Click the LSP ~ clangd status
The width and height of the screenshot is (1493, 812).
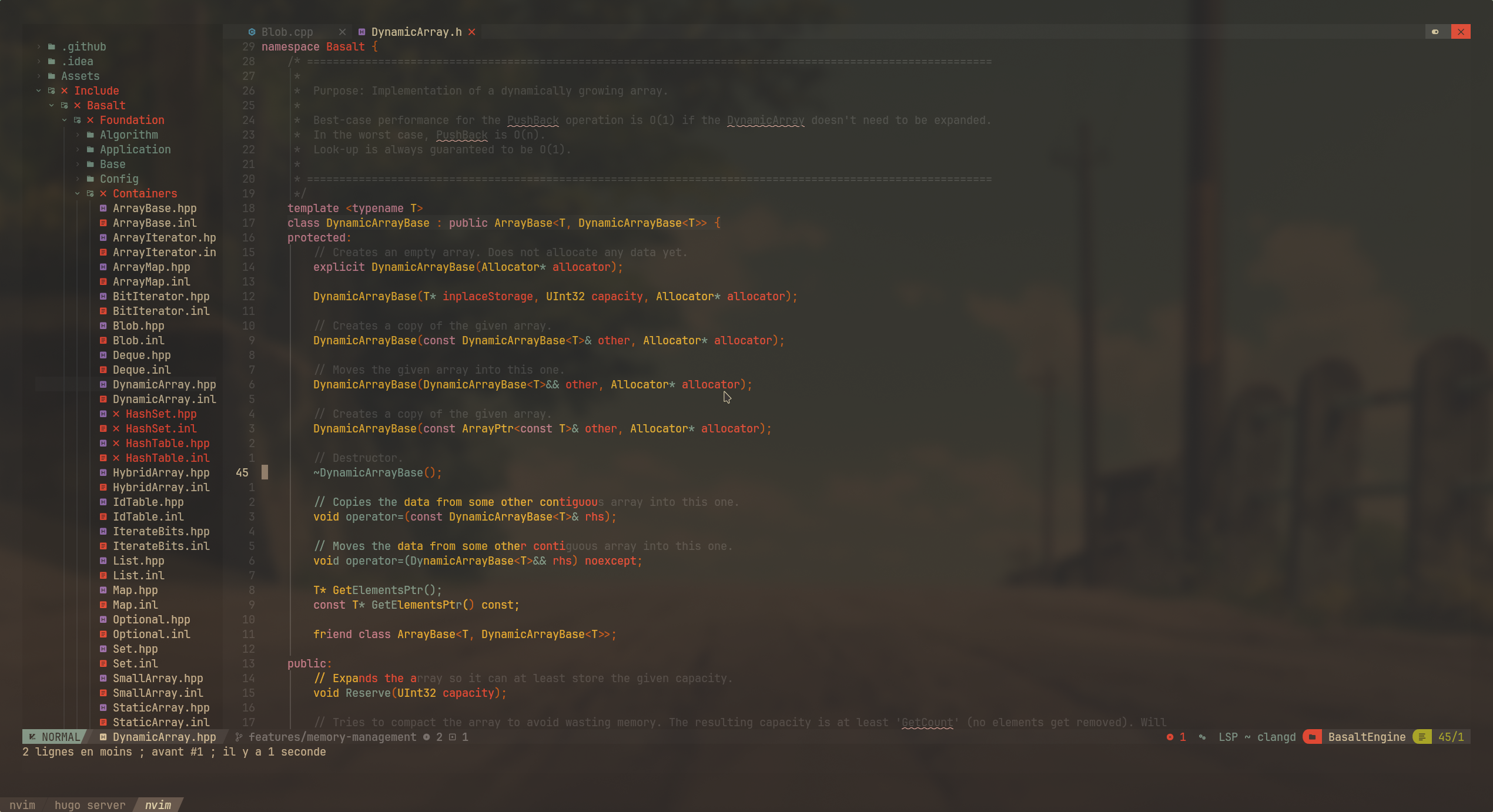(1257, 737)
